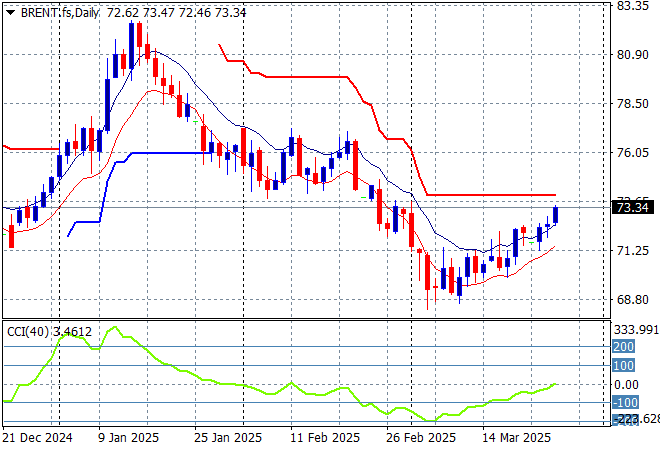Click the CCI 200 level marker
Screen dimensions: 660x450
624,347
